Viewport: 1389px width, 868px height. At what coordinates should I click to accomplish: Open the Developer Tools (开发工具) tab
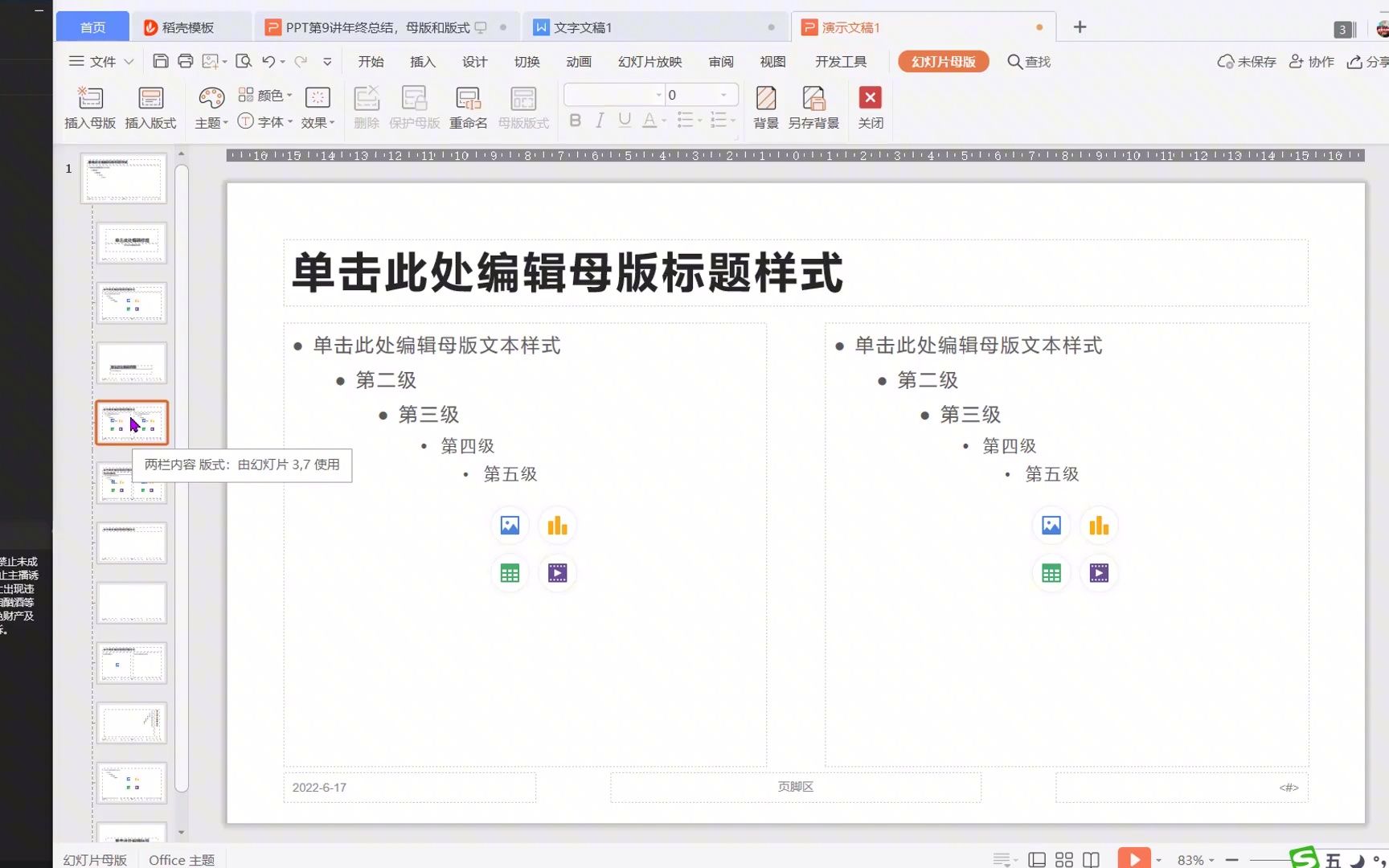click(841, 62)
